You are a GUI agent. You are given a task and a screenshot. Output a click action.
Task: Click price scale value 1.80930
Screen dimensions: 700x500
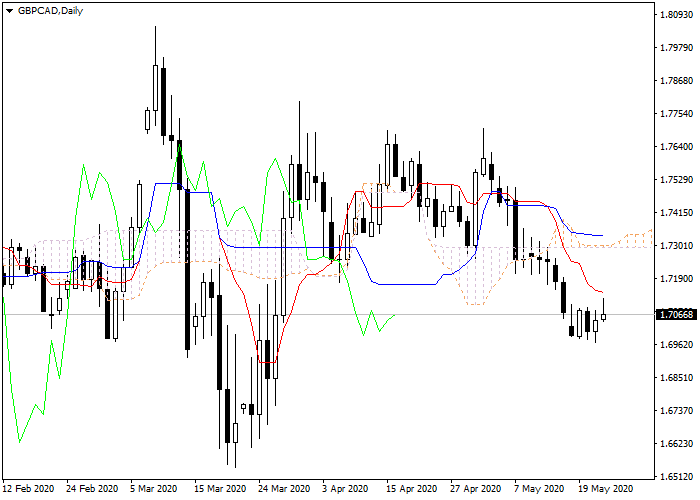[x=676, y=15]
